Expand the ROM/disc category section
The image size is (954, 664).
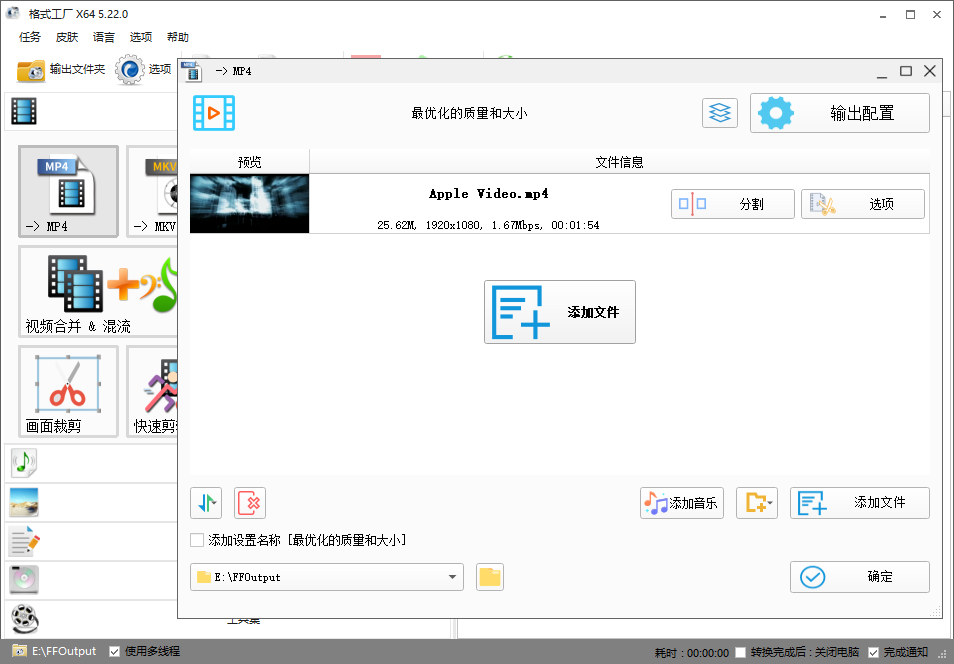[x=24, y=580]
